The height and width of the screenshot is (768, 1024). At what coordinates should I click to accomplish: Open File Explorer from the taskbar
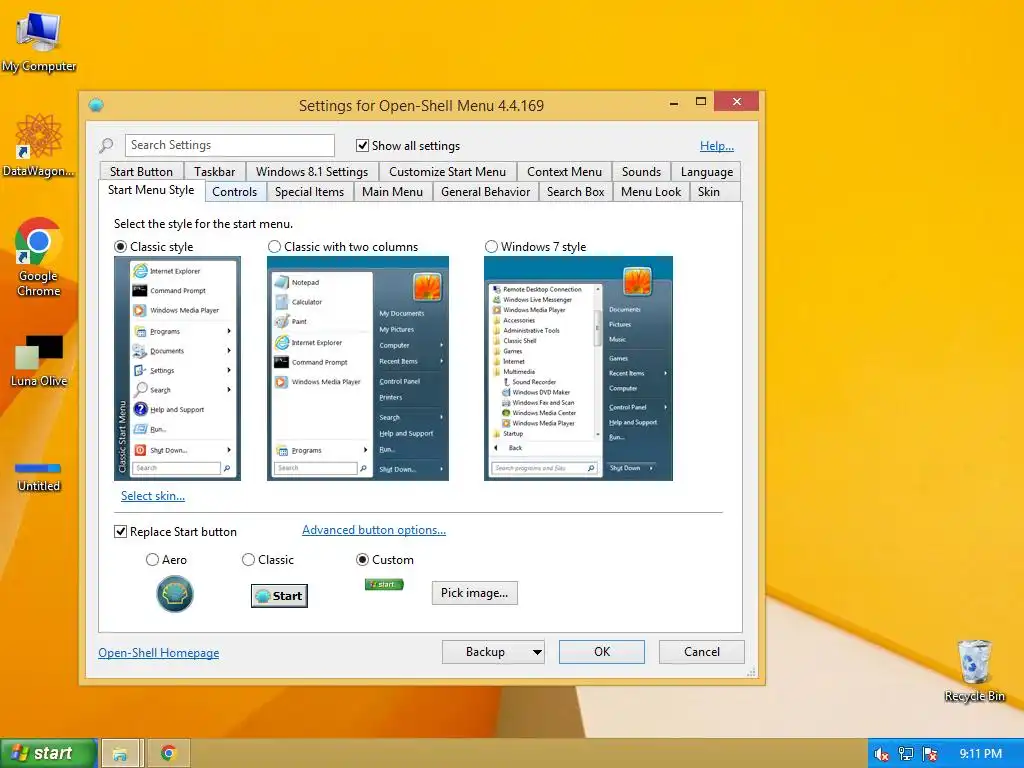[x=120, y=754]
